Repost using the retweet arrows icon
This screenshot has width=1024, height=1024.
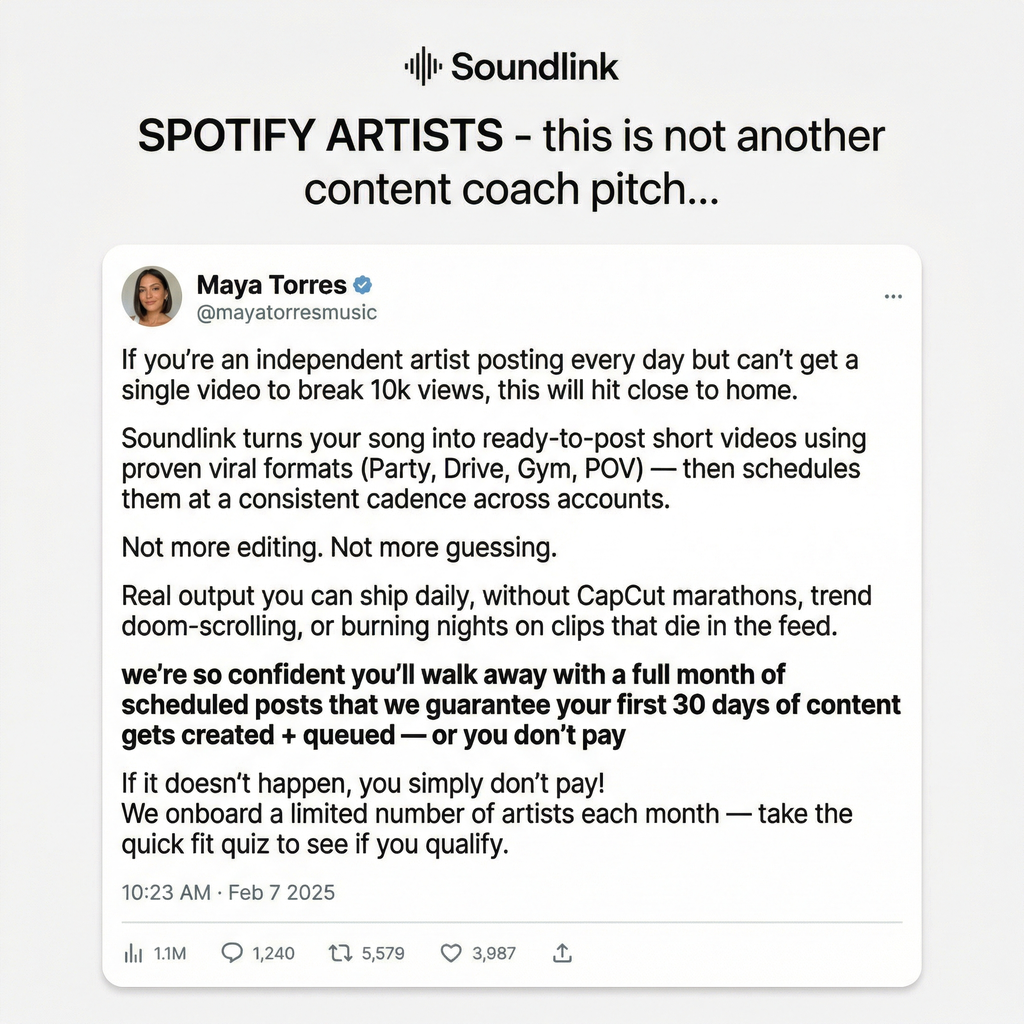click(x=340, y=953)
